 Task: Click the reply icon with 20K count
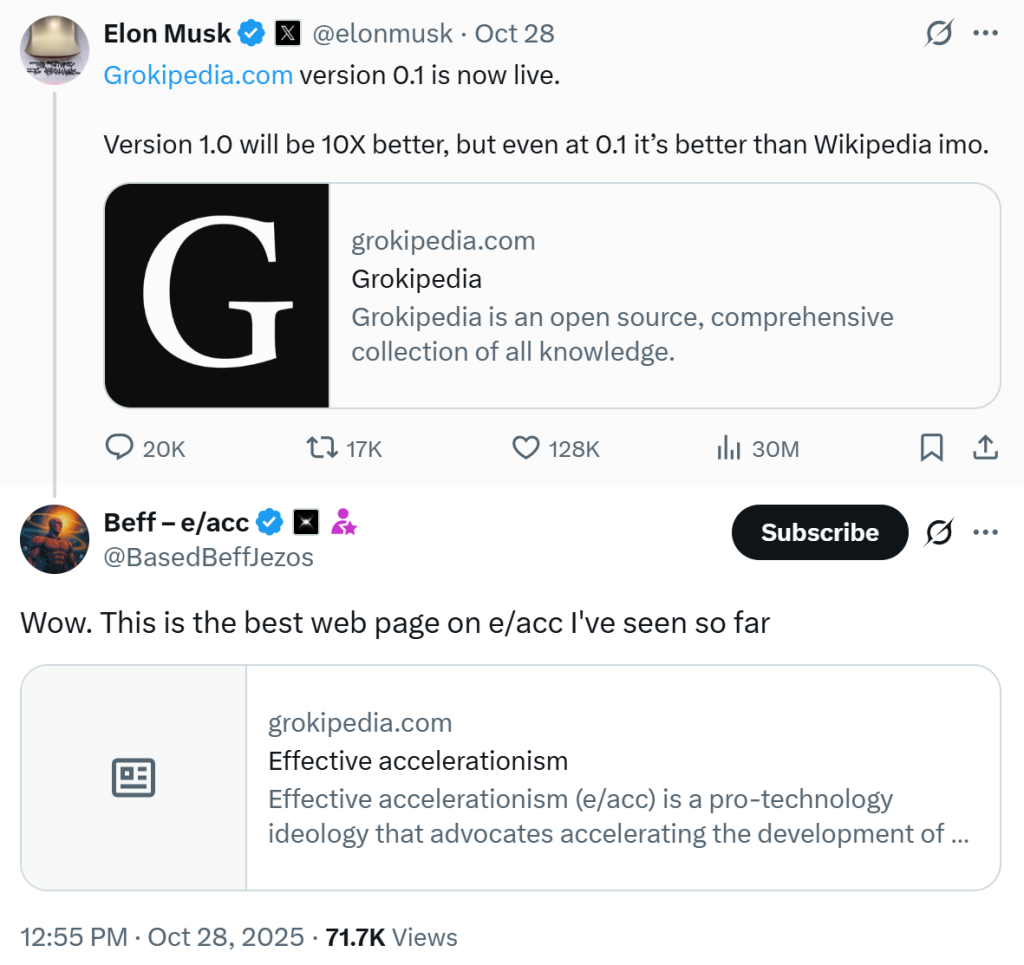(x=120, y=448)
